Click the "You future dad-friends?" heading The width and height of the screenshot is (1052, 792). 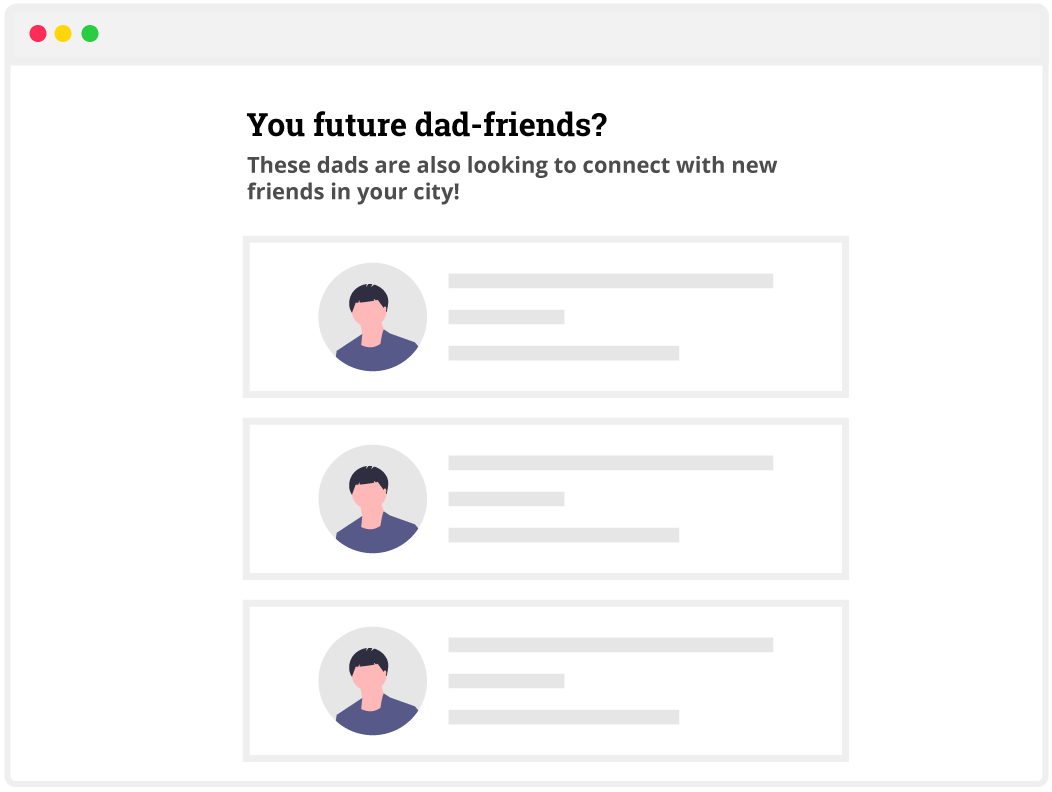click(427, 125)
